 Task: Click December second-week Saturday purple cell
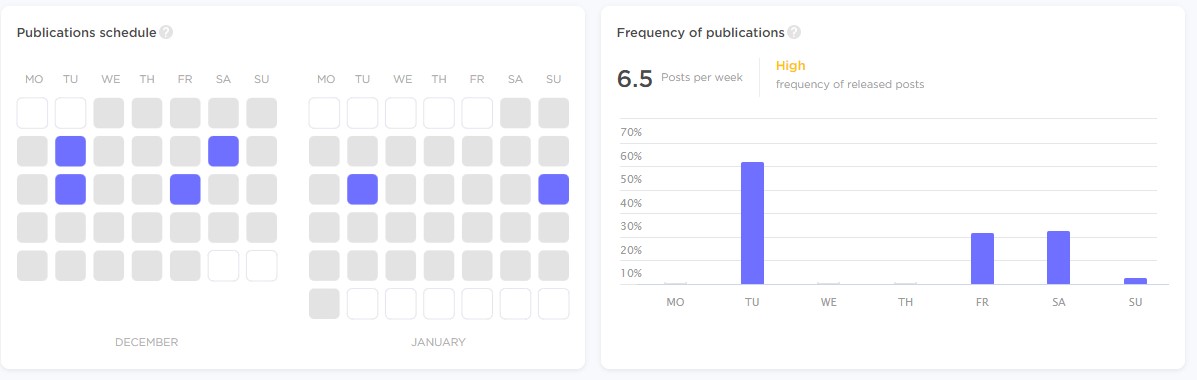pyautogui.click(x=223, y=151)
